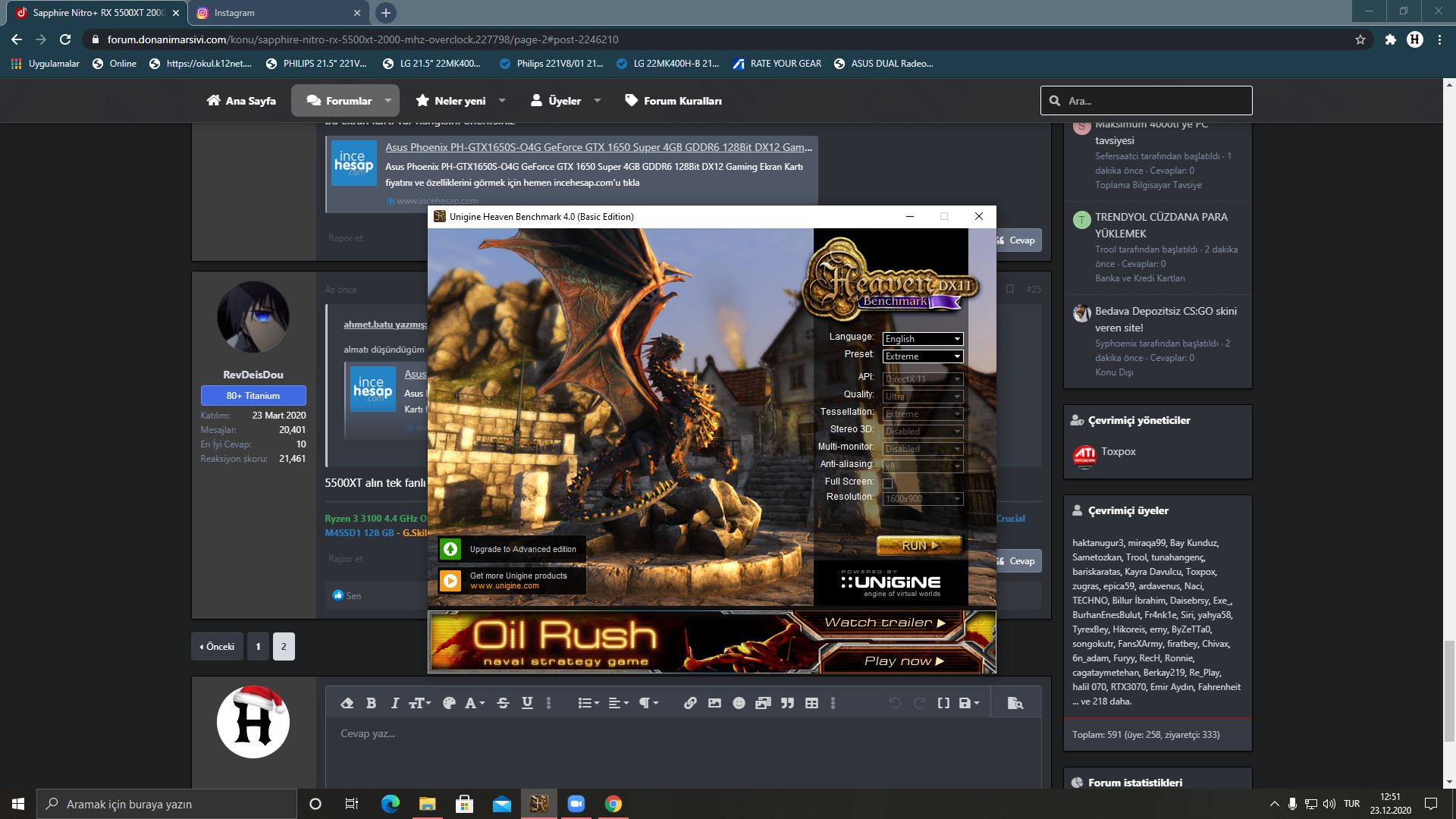The width and height of the screenshot is (1456, 819).
Task: Open the Forum Kuralları menu item
Action: point(673,101)
